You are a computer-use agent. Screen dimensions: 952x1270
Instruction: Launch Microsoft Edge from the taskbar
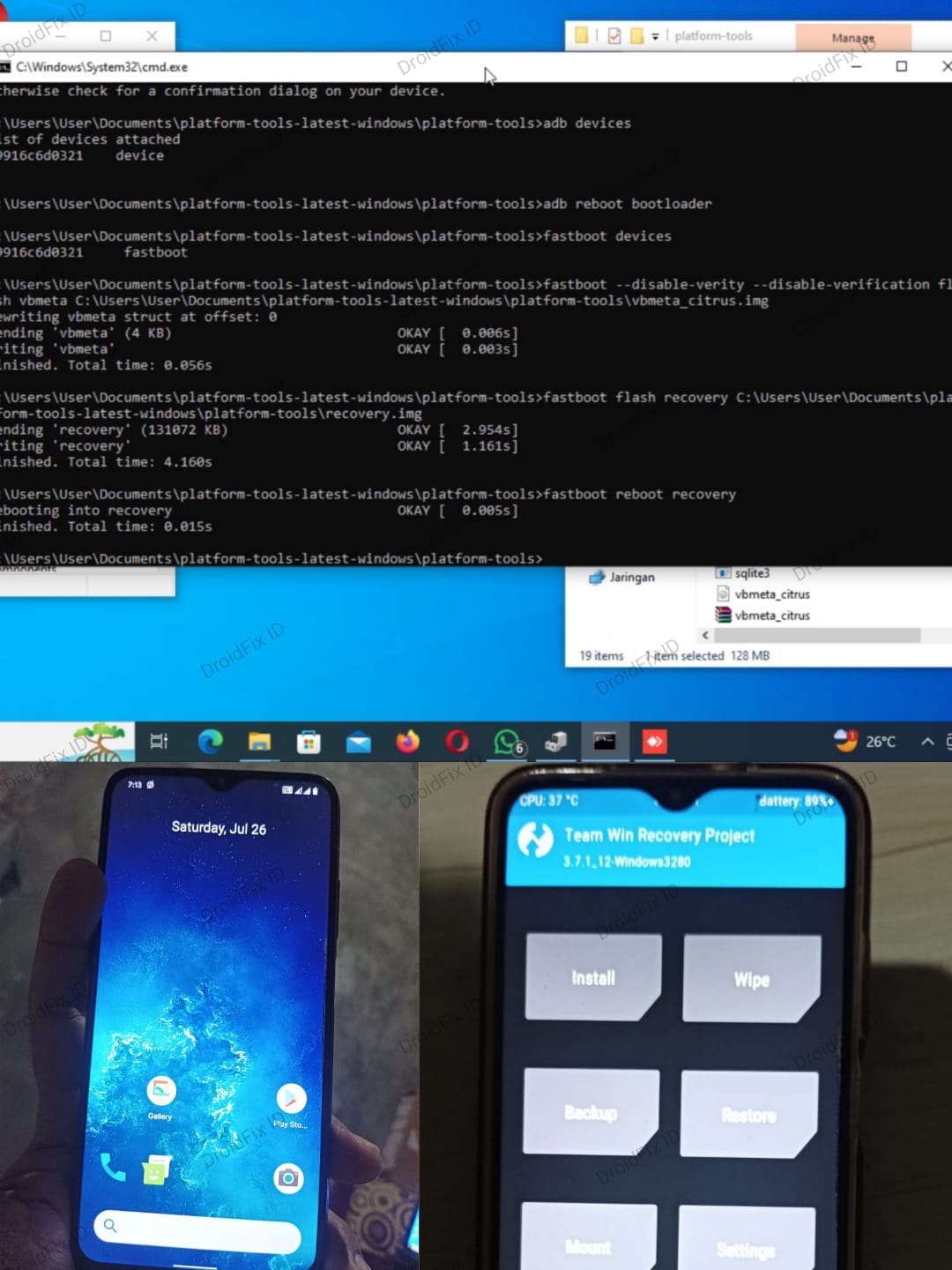click(210, 742)
